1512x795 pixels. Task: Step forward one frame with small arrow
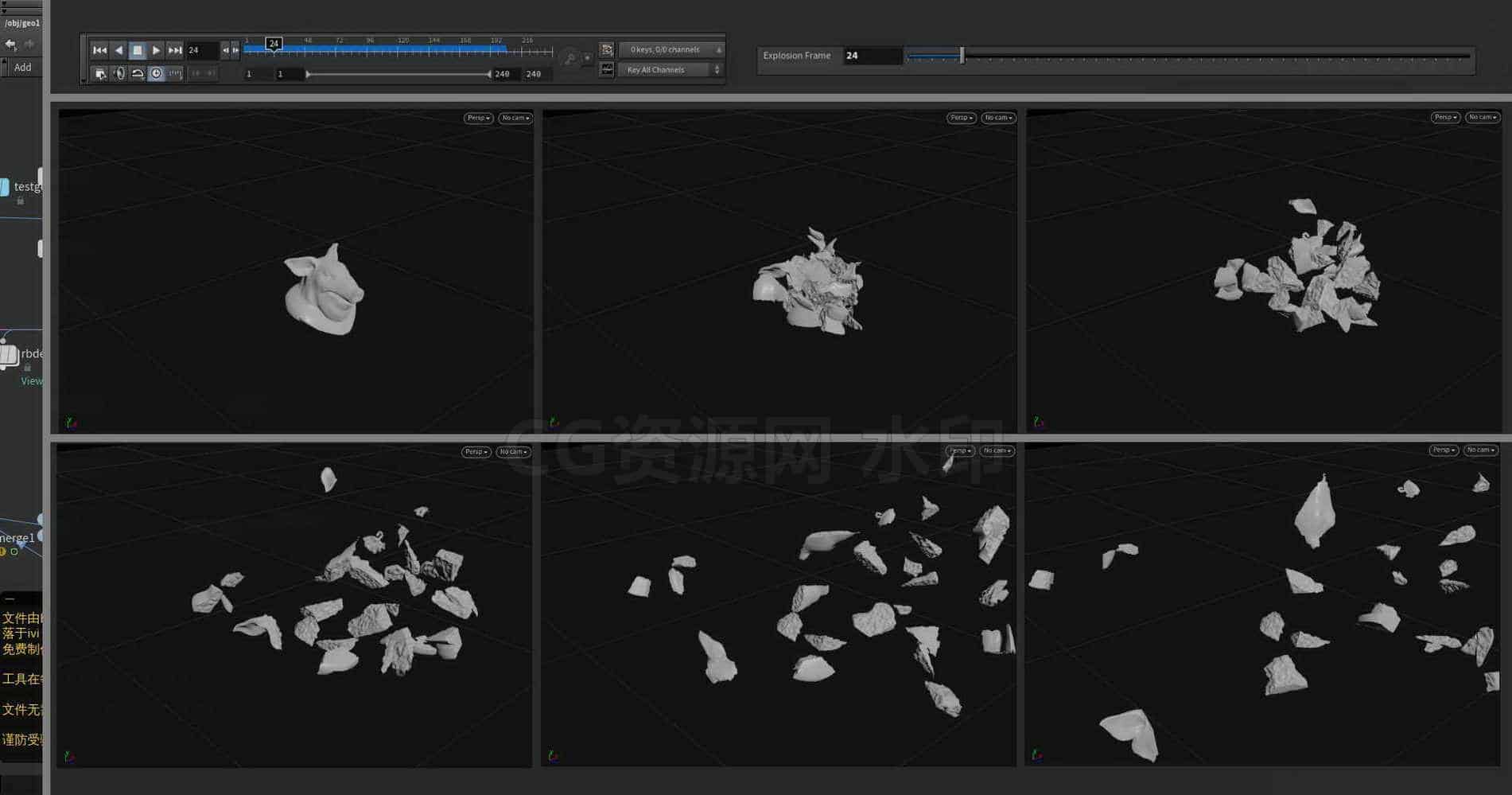(x=235, y=50)
